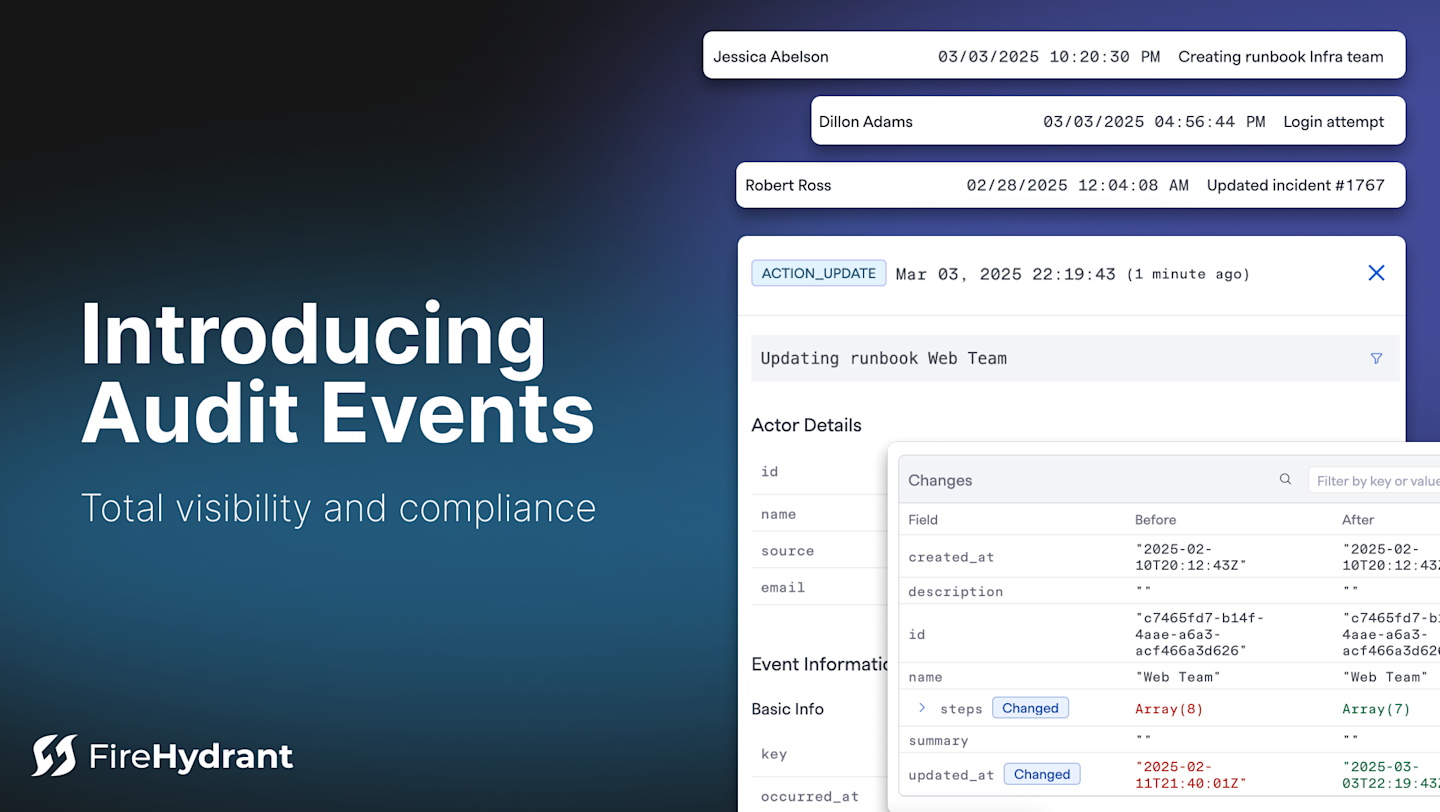1440x812 pixels.
Task: Click the Changes panel title
Action: [940, 480]
